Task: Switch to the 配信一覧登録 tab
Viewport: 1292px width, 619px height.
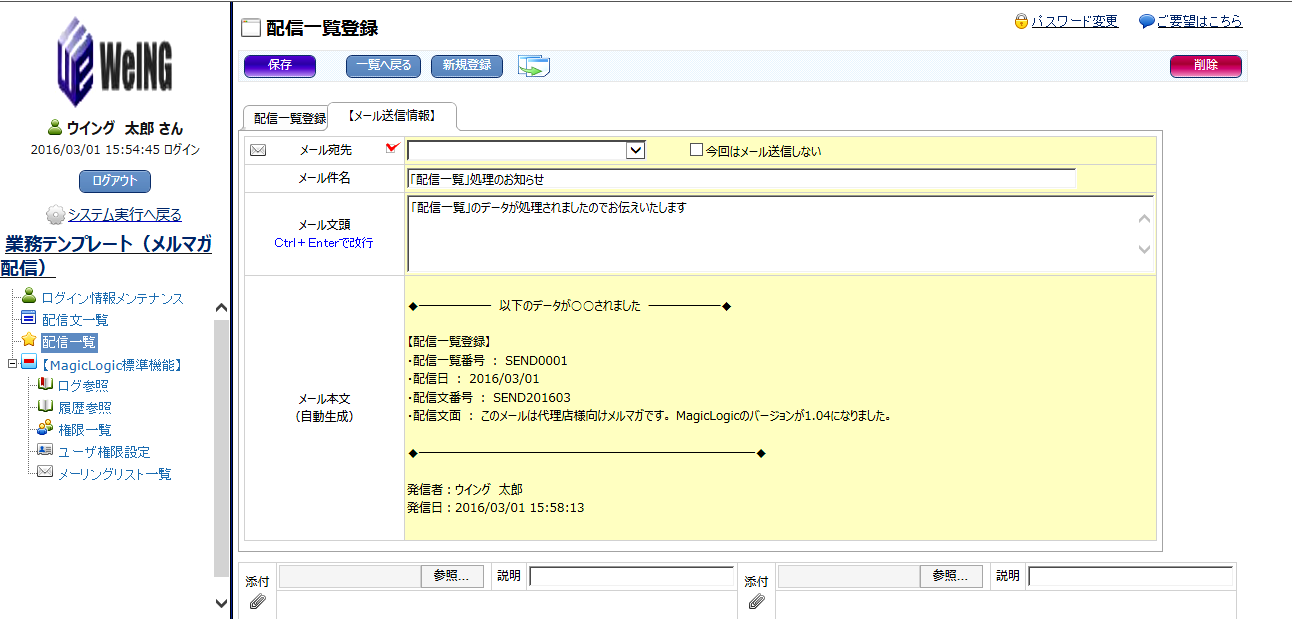Action: [x=288, y=118]
